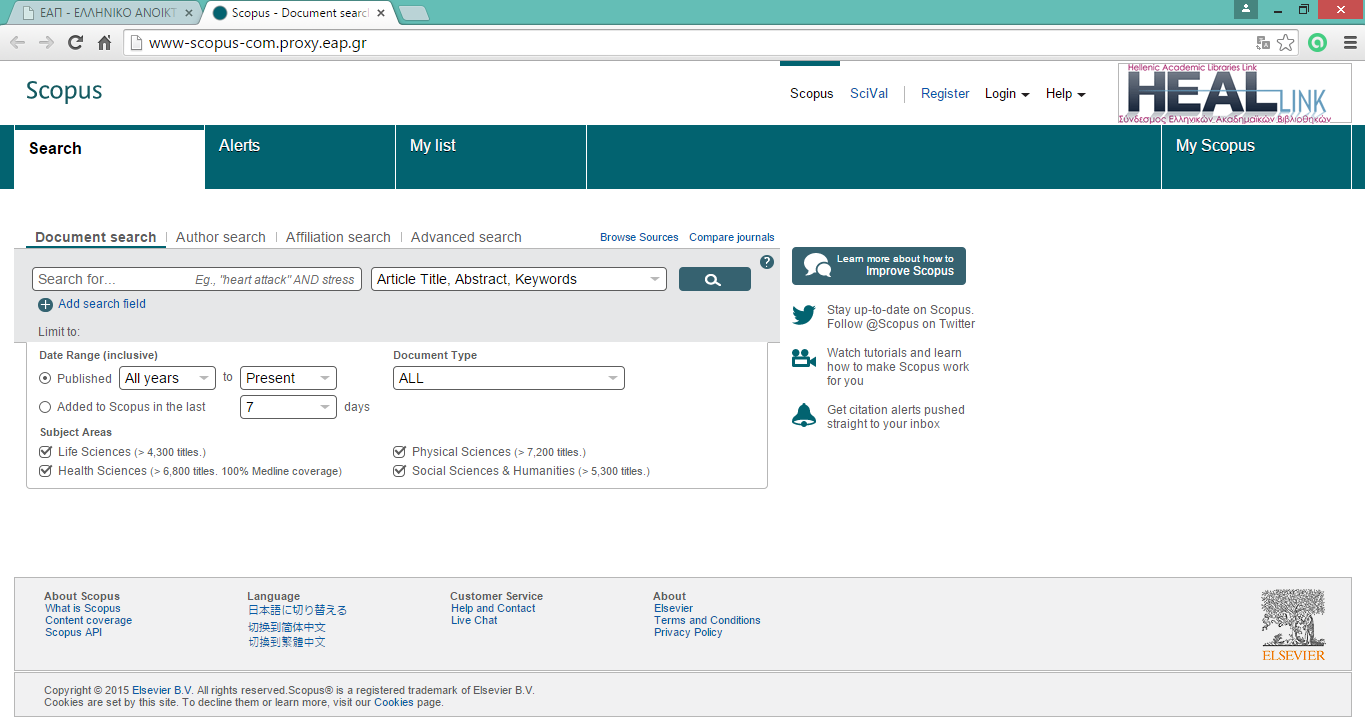
Task: Select Added to Scopus in the last radio button
Action: point(45,407)
